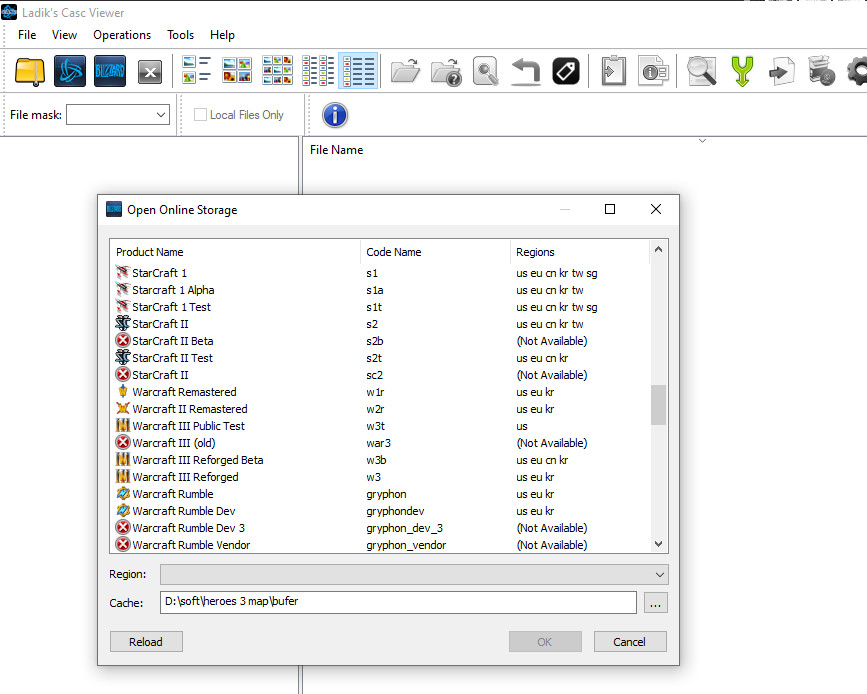Close storage with the gray X icon
The width and height of the screenshot is (867, 694).
pyautogui.click(x=150, y=72)
